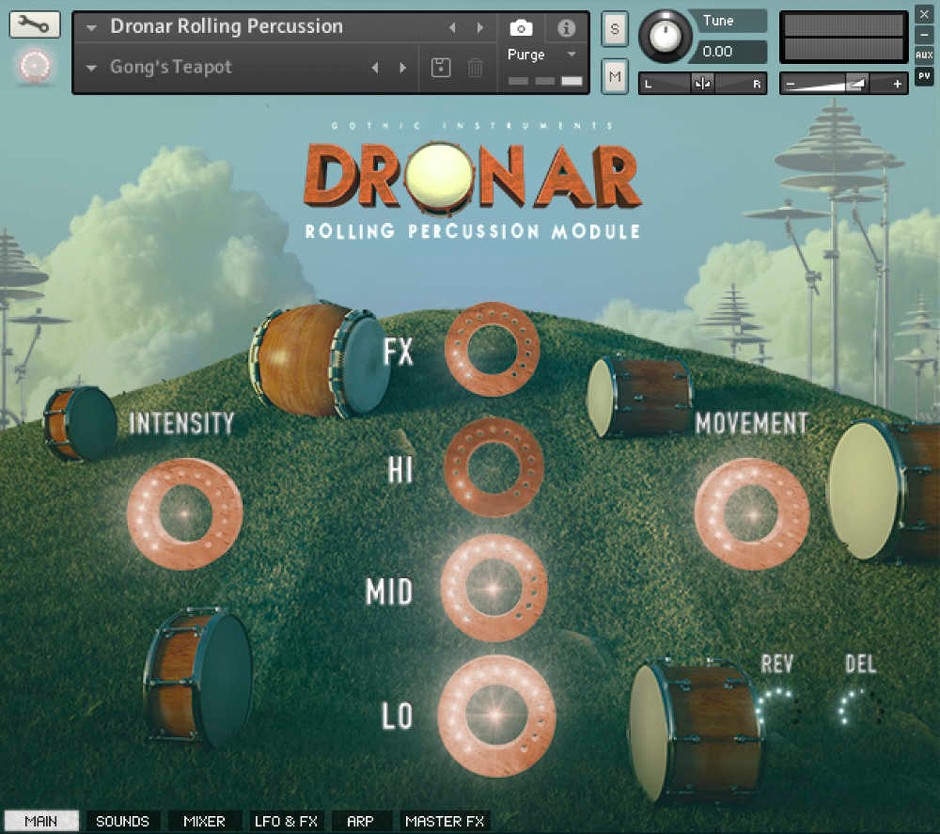Click the volume slider track
The image size is (940, 834).
click(x=843, y=84)
